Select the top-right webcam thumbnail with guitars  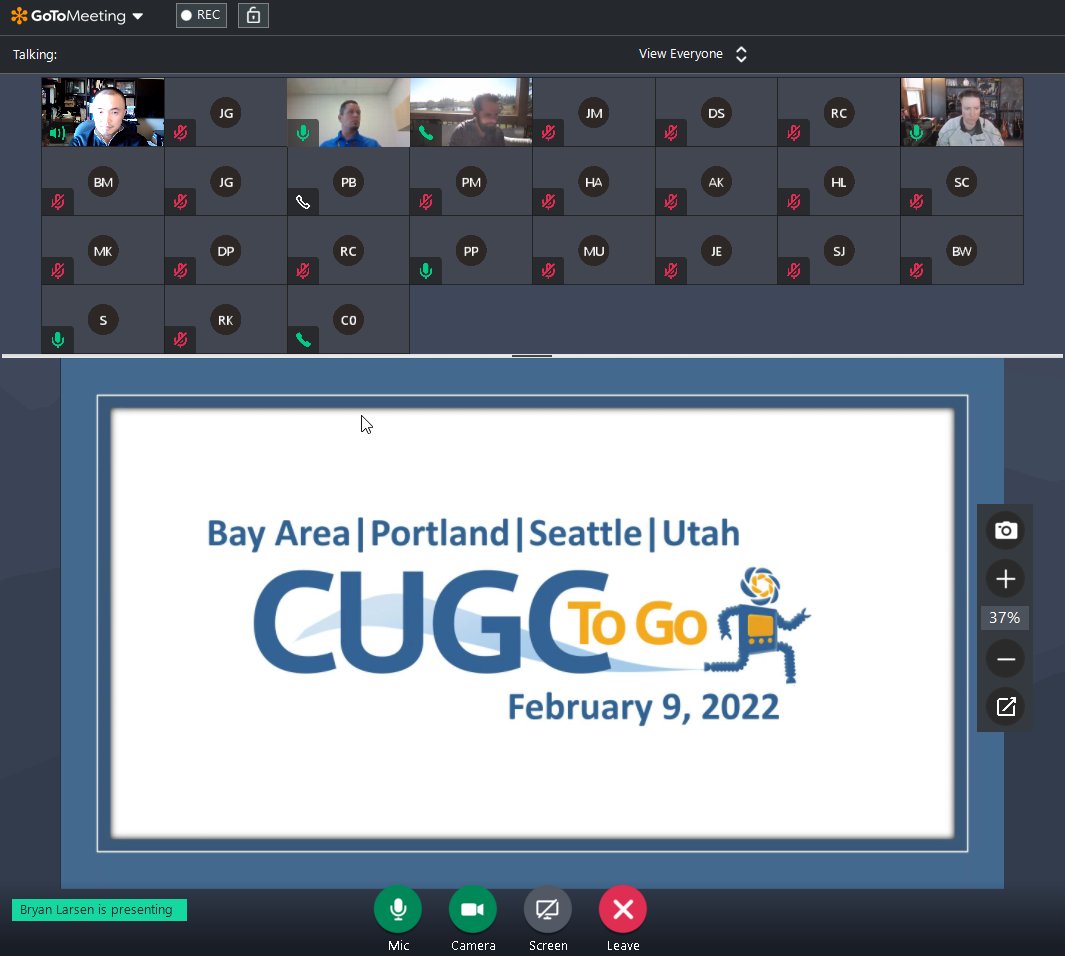coord(962,112)
